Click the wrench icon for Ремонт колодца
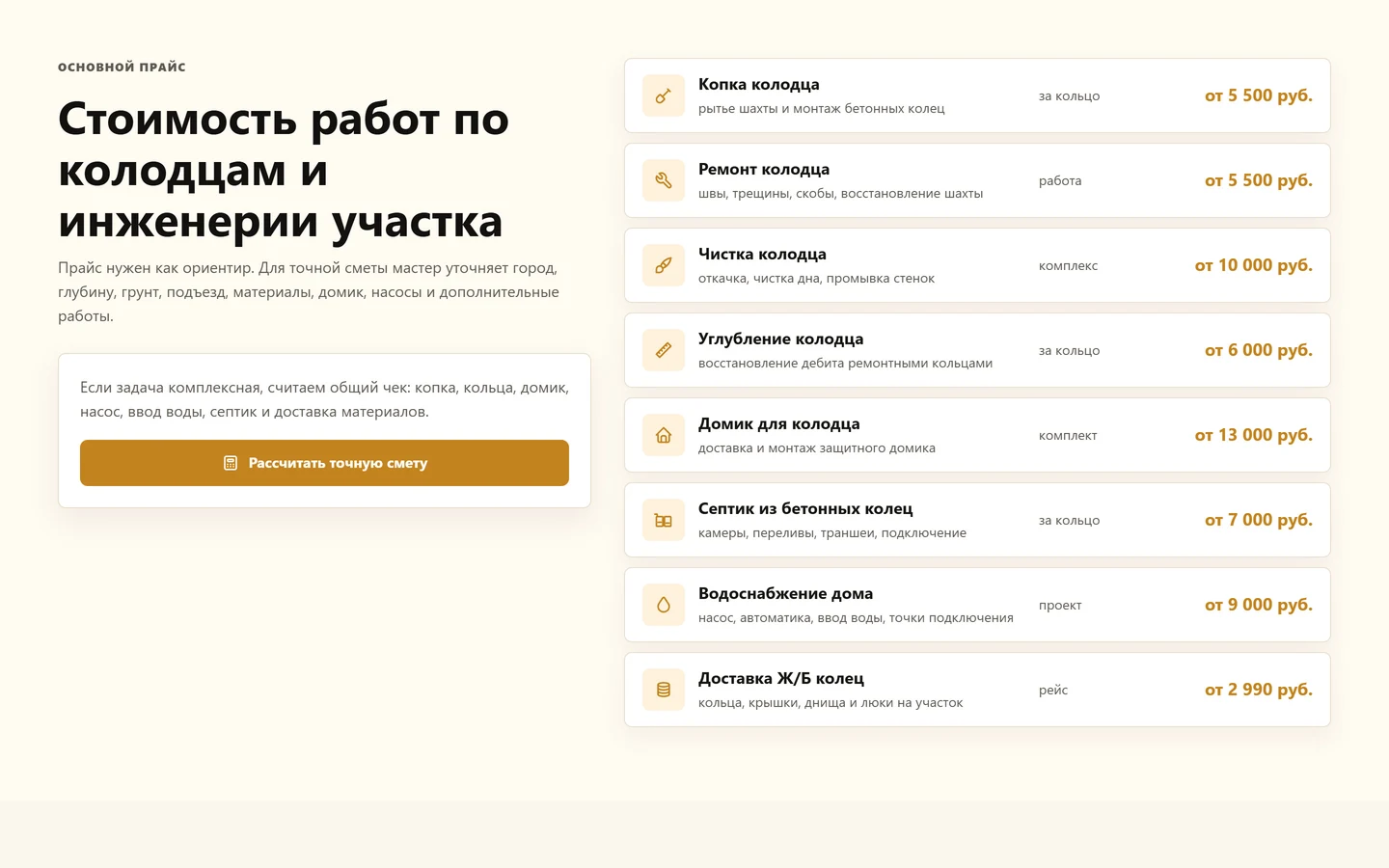This screenshot has height=868, width=1389. tap(664, 180)
